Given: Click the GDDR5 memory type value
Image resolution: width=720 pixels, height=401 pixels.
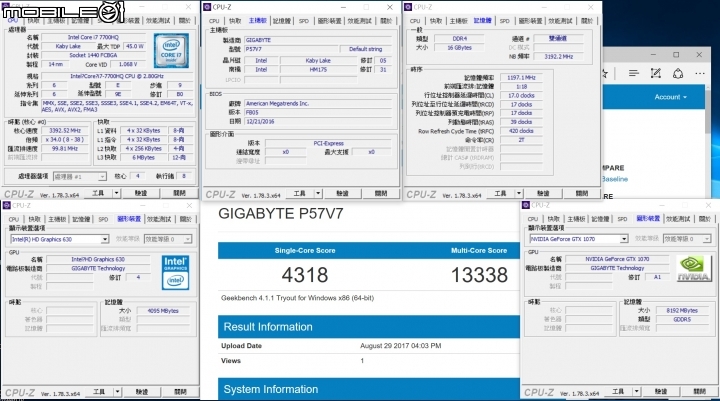Looking at the screenshot, I should [x=682, y=319].
